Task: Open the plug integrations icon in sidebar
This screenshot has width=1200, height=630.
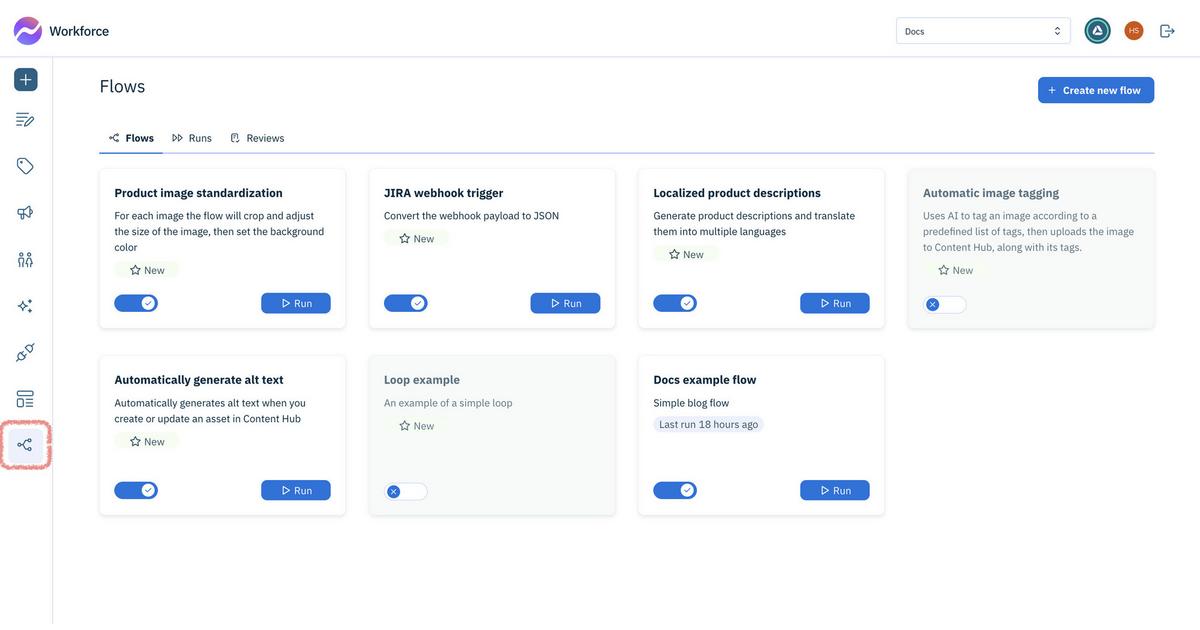Action: (x=26, y=352)
